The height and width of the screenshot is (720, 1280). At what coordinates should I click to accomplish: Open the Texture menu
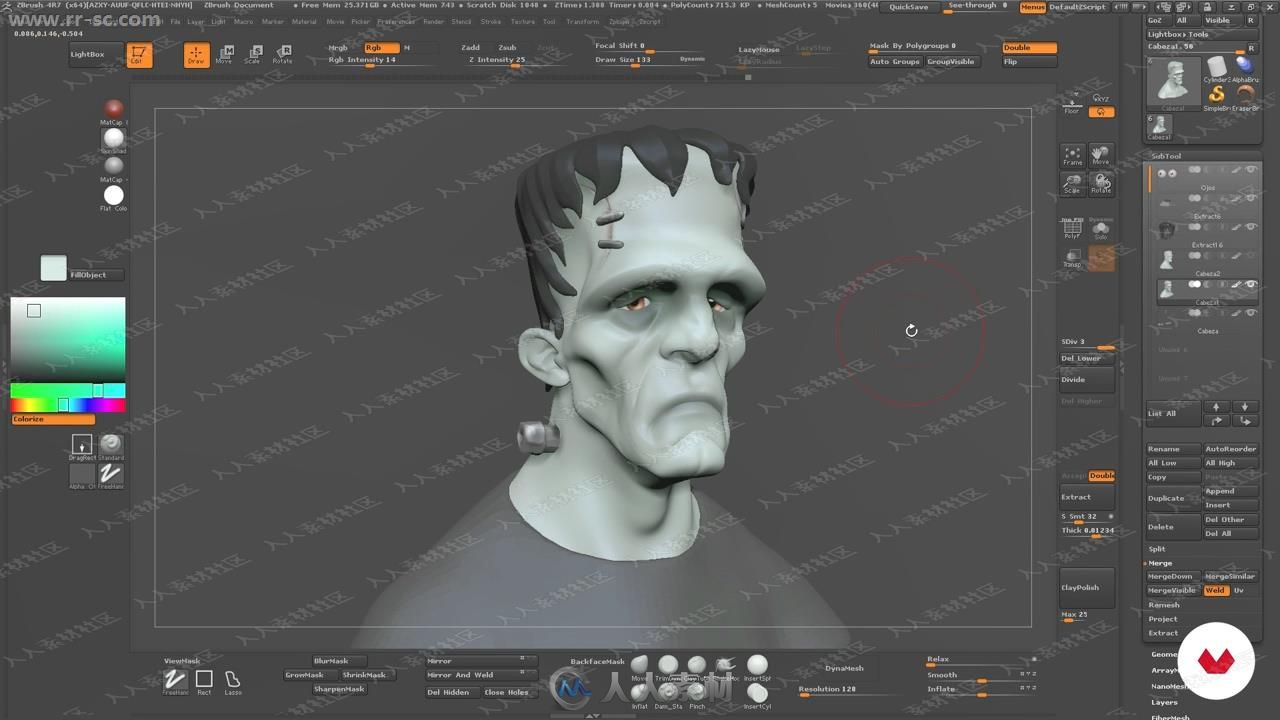point(523,21)
